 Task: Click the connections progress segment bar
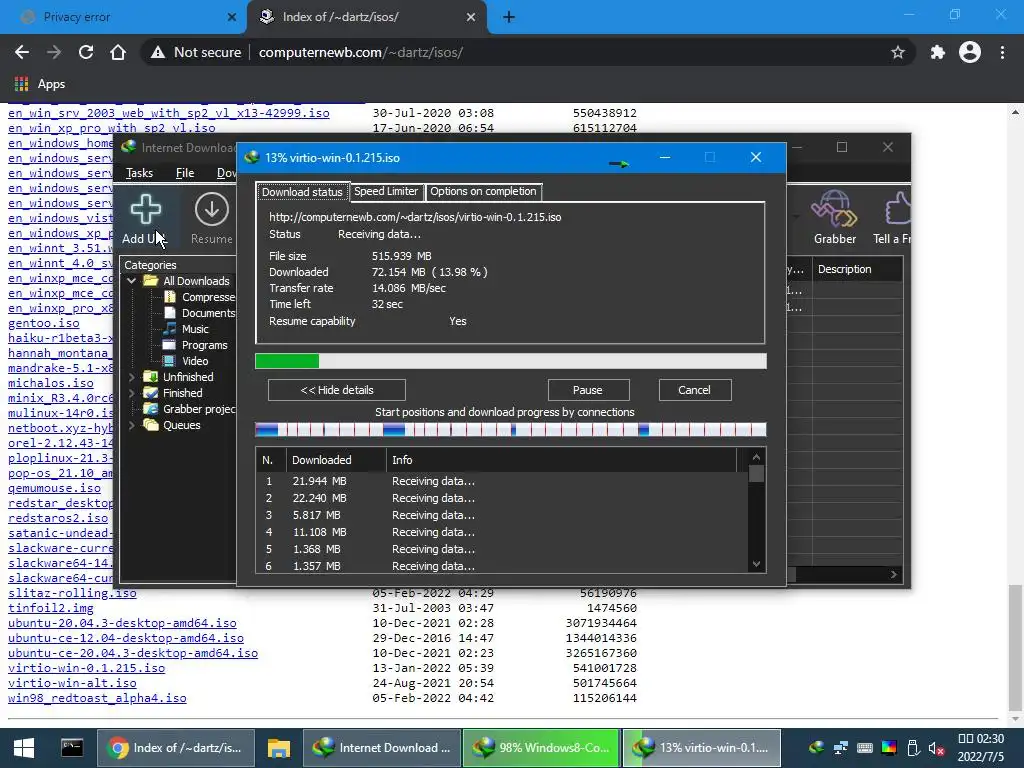coord(511,429)
